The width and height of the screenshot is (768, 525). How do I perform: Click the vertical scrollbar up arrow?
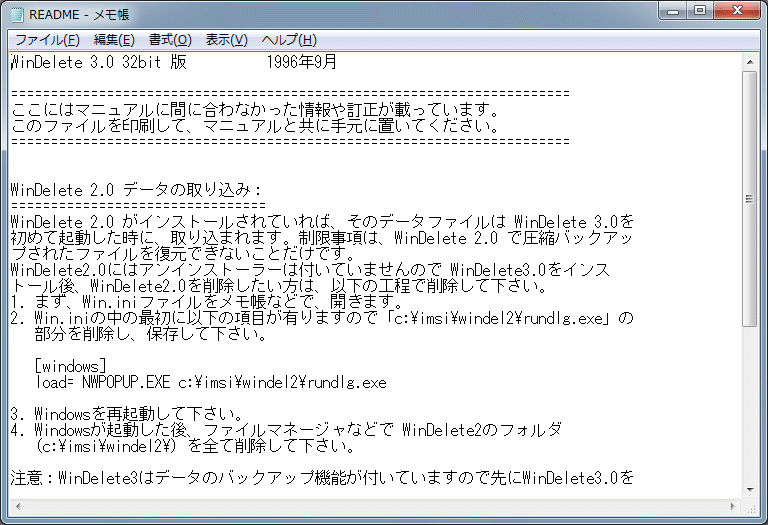point(750,62)
